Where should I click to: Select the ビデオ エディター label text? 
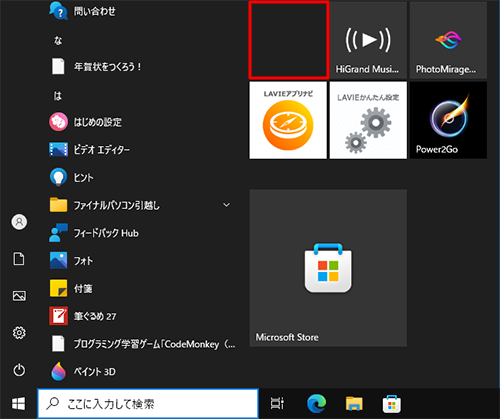pos(102,150)
